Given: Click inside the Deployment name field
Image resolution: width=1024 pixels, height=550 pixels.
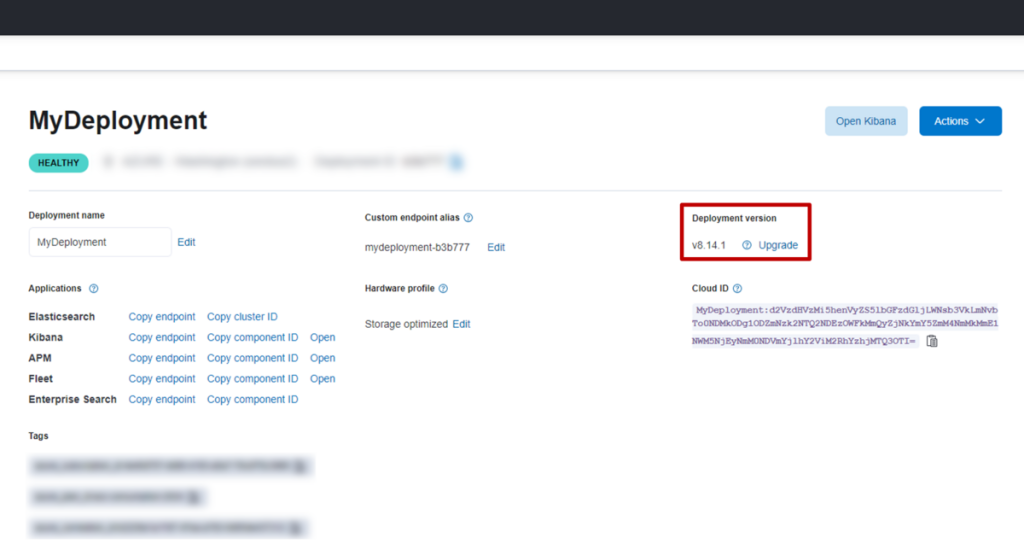Looking at the screenshot, I should click(100, 242).
